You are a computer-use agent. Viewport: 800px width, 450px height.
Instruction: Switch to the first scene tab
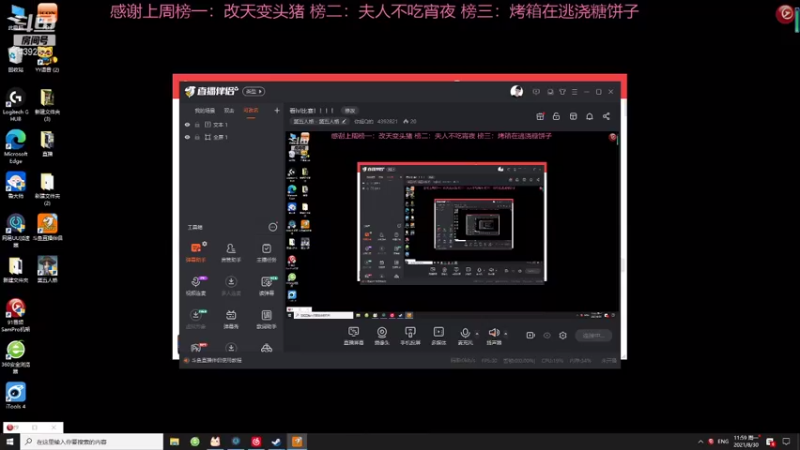pos(205,111)
